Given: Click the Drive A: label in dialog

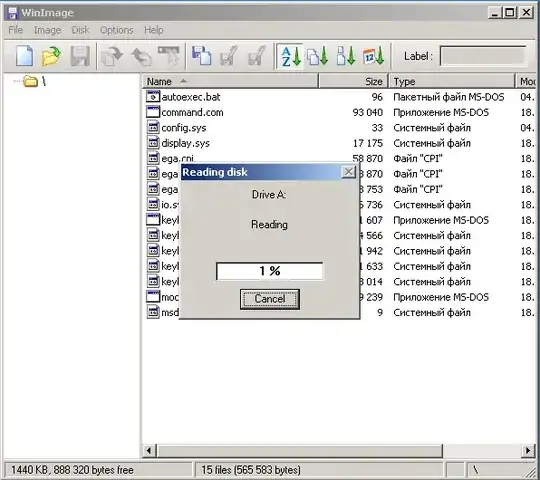Looking at the screenshot, I should [269, 195].
